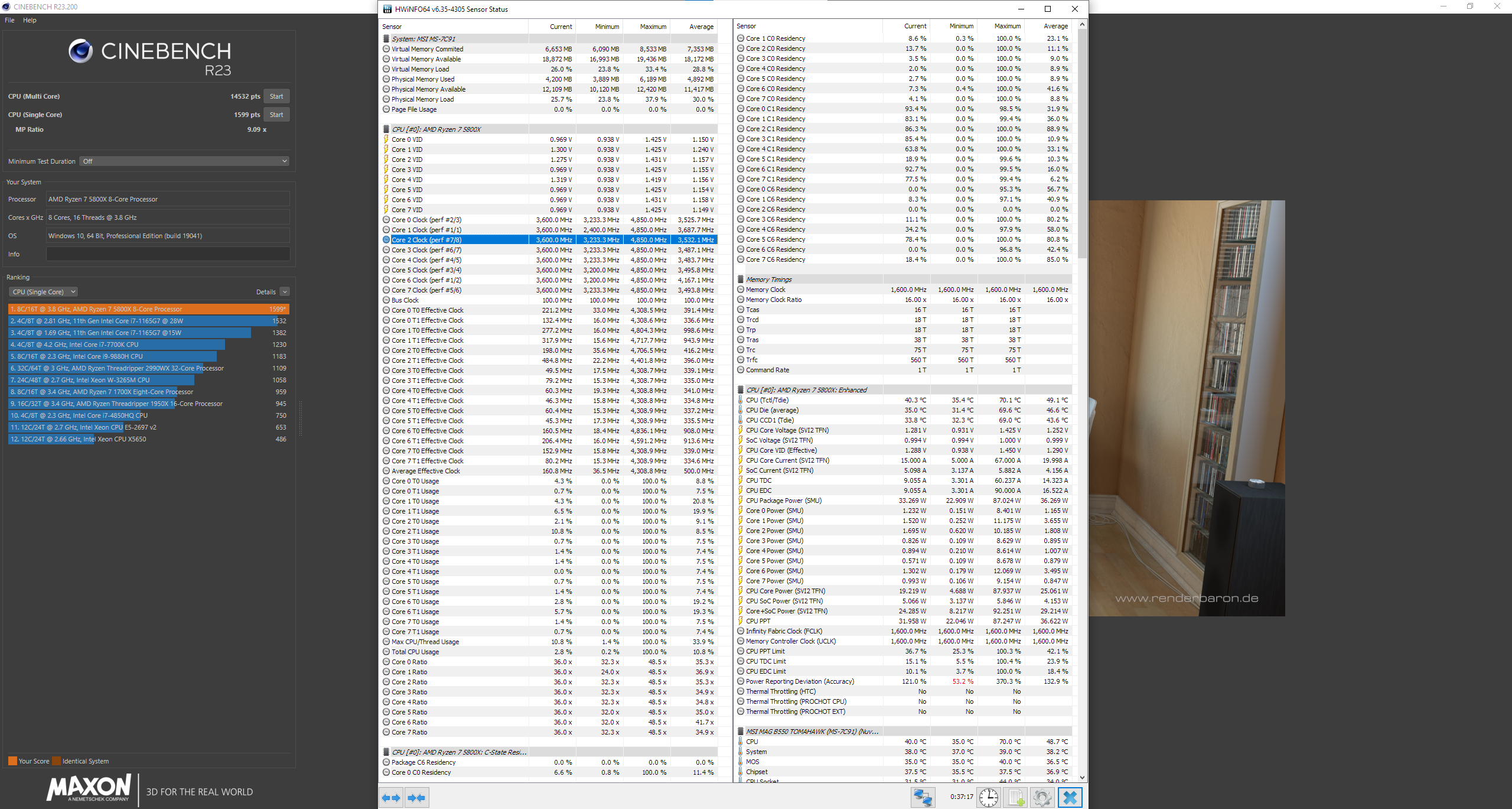Open HWiNFO remote monitoring network icon
The width and height of the screenshot is (1512, 809).
pos(923,797)
